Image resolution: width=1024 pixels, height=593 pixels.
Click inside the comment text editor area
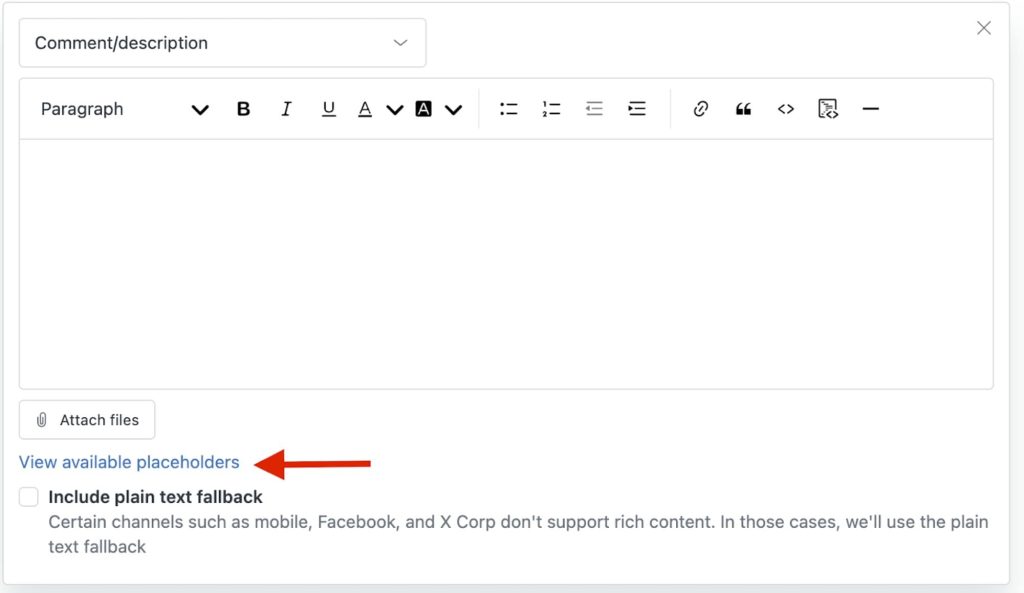point(506,264)
